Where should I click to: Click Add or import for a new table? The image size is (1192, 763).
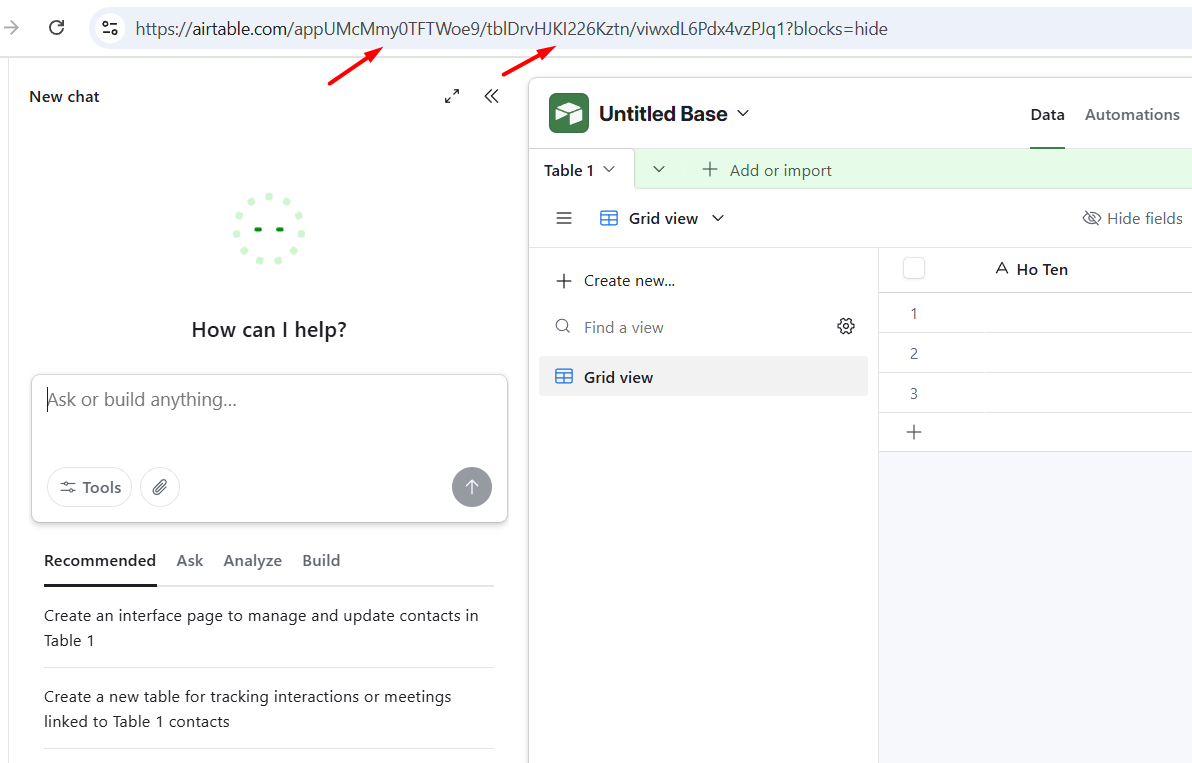pyautogui.click(x=767, y=170)
